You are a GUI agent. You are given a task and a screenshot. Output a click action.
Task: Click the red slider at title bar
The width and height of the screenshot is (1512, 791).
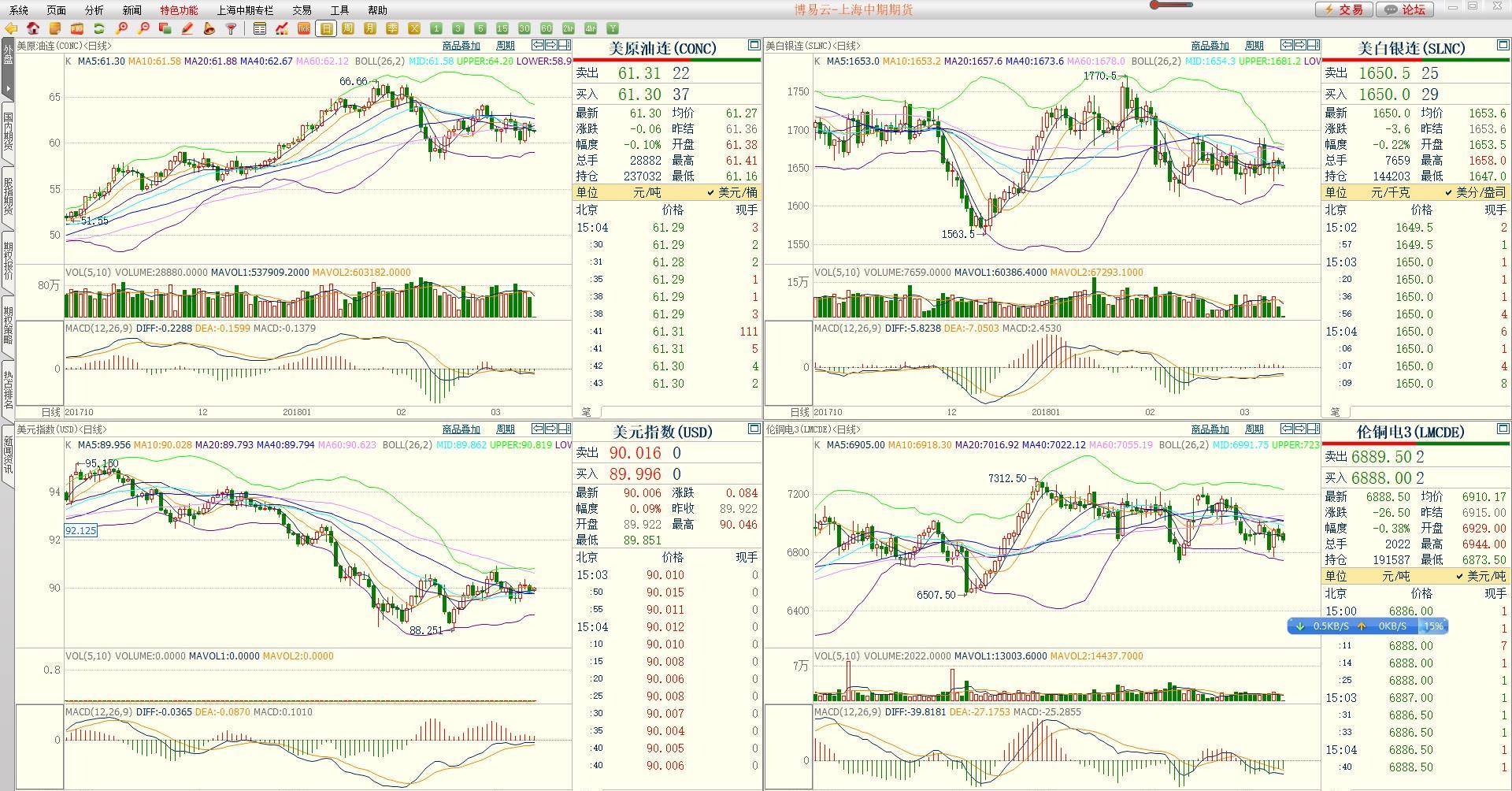click(x=1171, y=5)
